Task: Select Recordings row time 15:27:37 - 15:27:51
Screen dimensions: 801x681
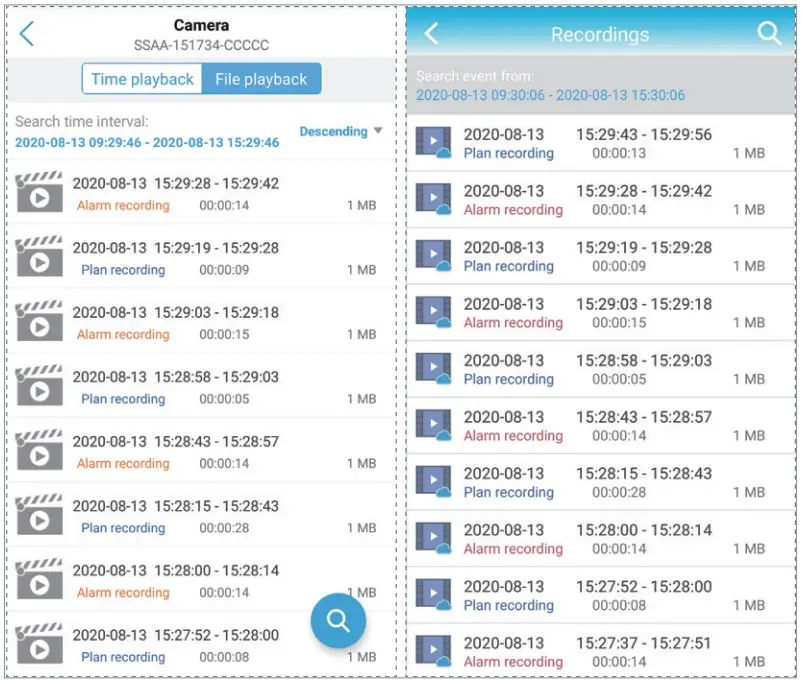Action: point(644,643)
